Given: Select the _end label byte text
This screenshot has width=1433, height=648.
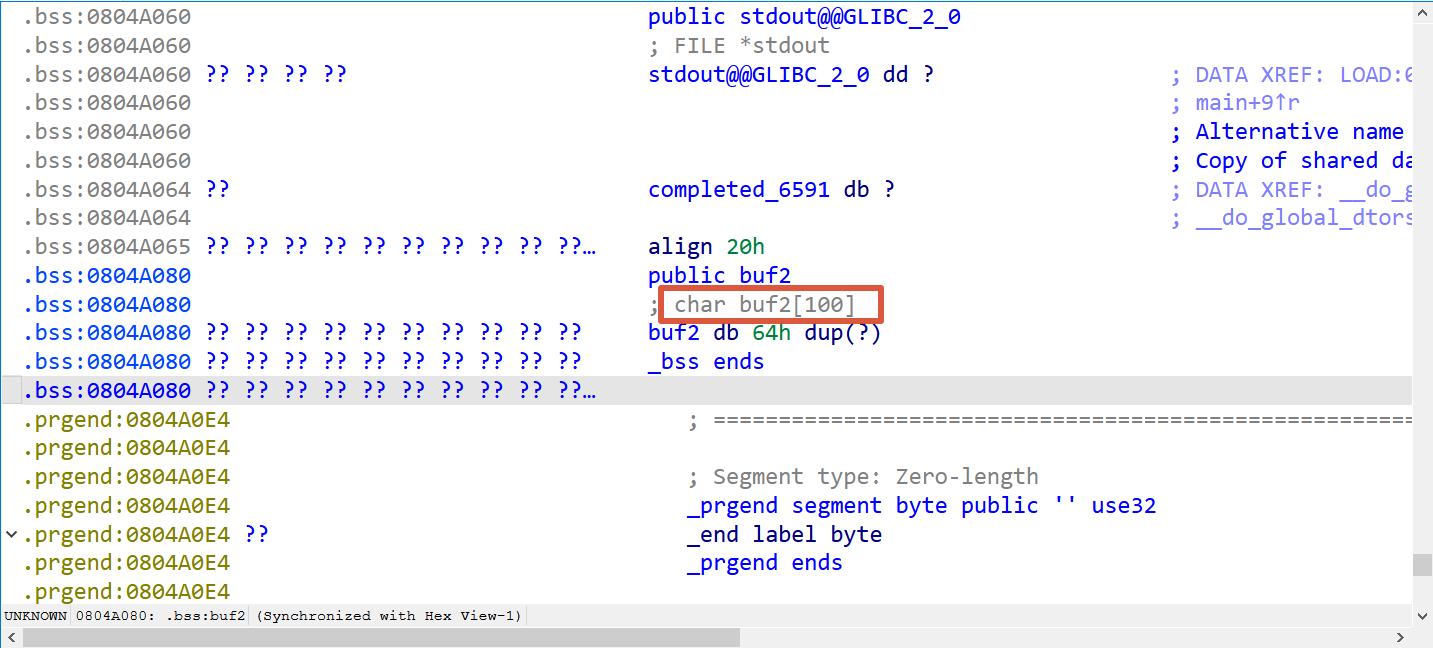Looking at the screenshot, I should pyautogui.click(x=785, y=534).
